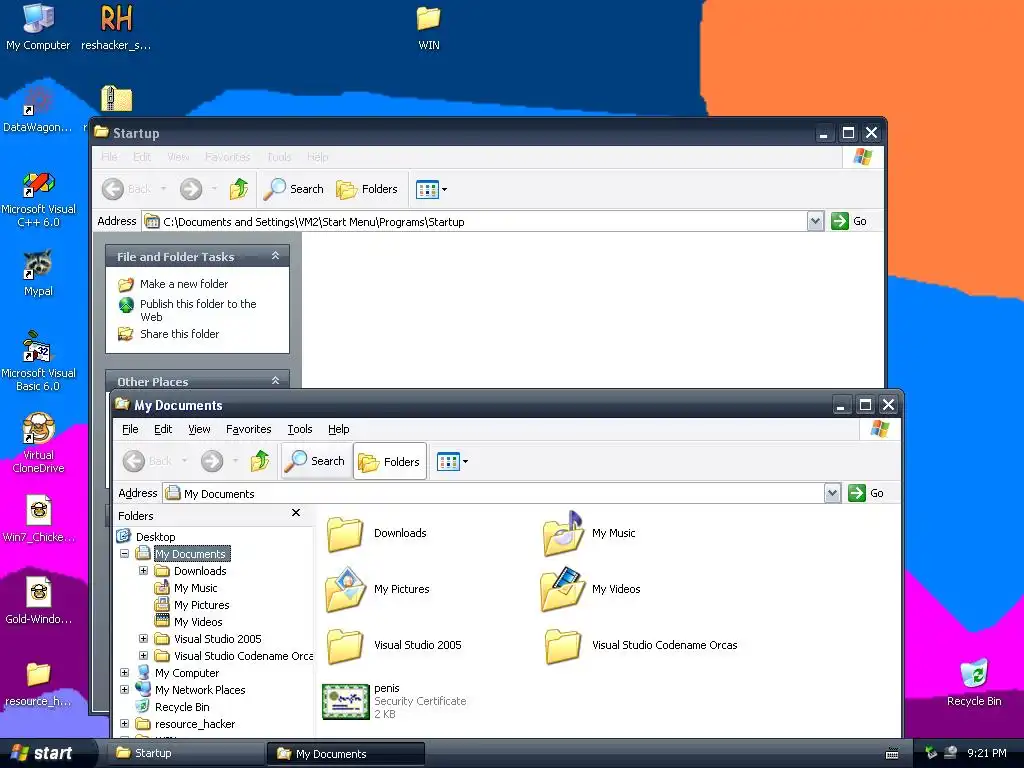Viewport: 1024px width, 768px height.
Task: Select the Gold-Windo desktop file
Action: [38, 601]
